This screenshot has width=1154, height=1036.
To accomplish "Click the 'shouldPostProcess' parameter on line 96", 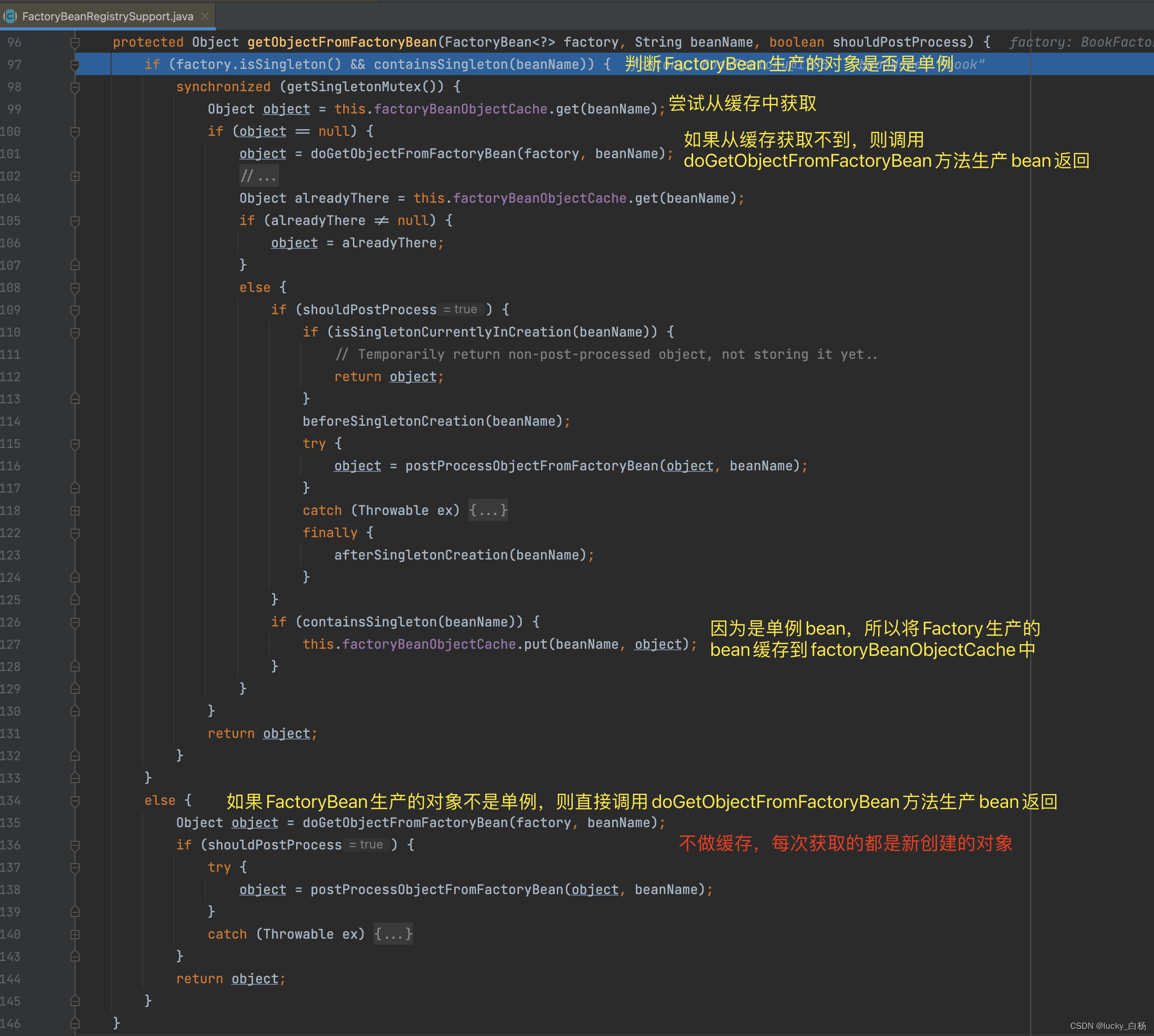I will pyautogui.click(x=899, y=42).
